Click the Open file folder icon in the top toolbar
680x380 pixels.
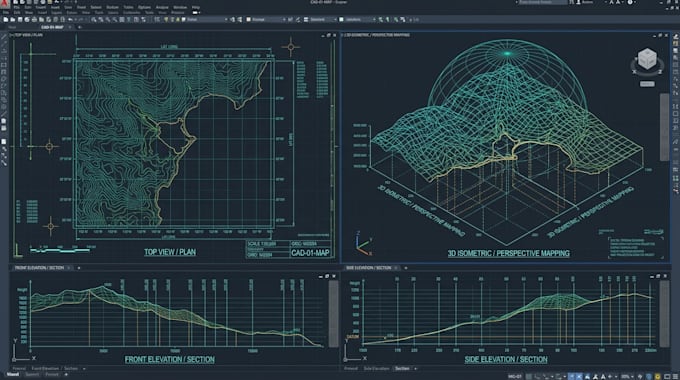pyautogui.click(x=13, y=20)
